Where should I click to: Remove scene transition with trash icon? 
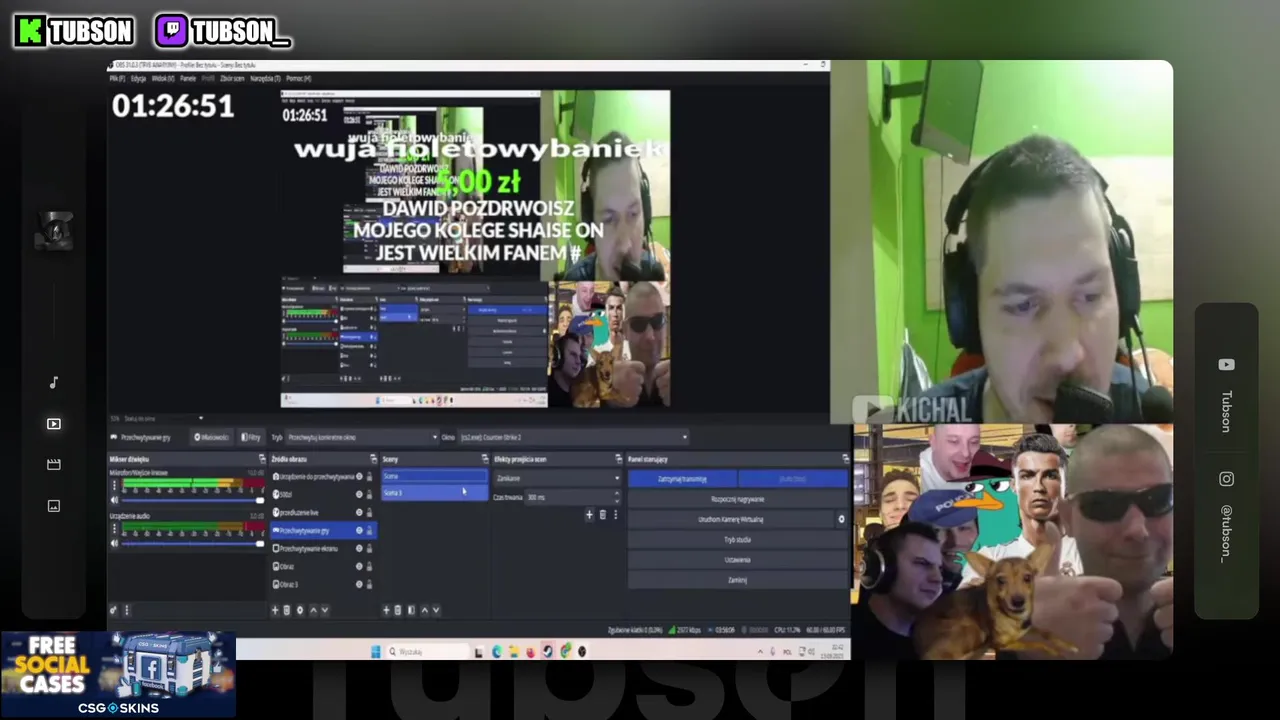(602, 515)
